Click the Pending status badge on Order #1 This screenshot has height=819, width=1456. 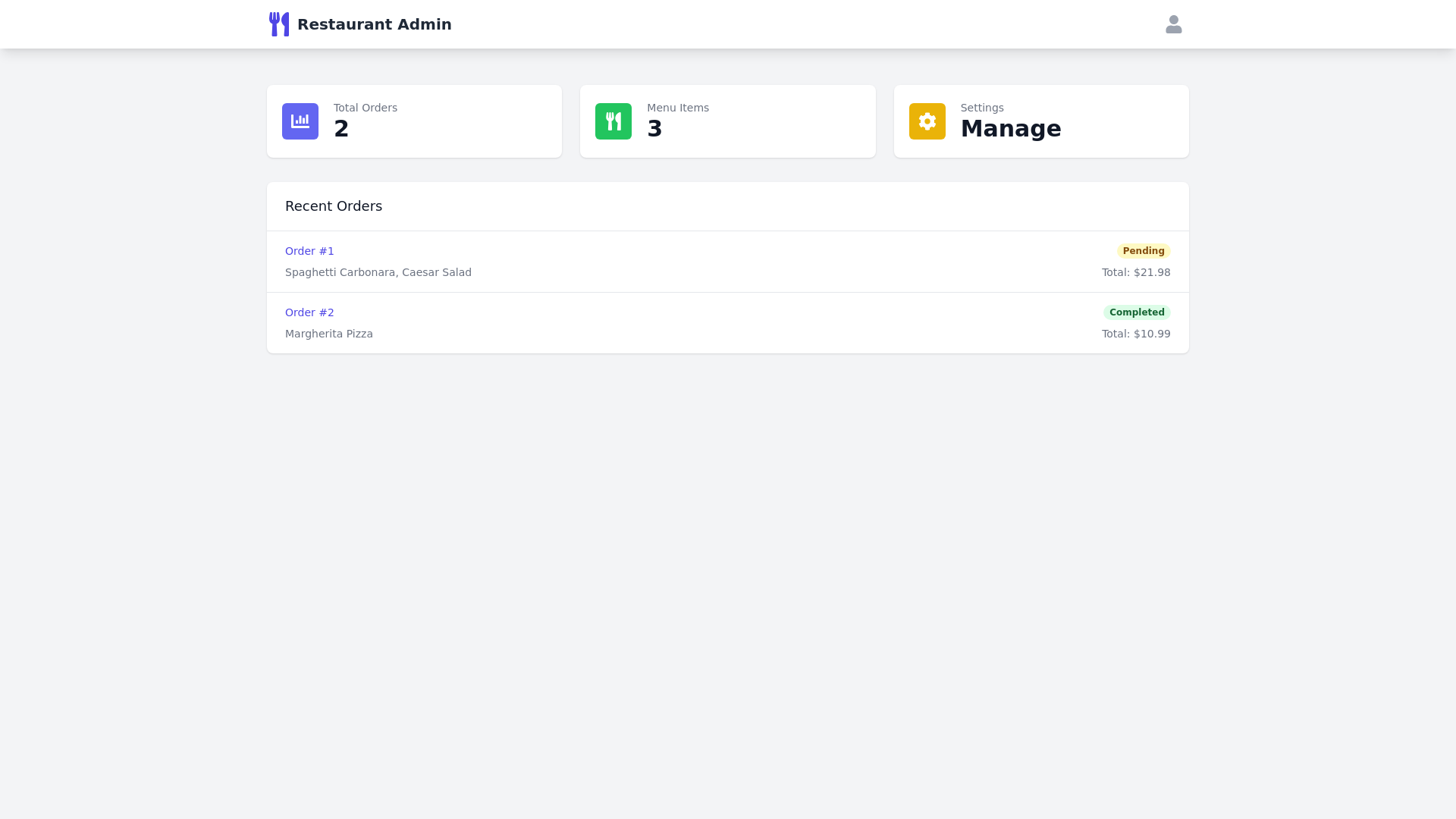[x=1144, y=250]
